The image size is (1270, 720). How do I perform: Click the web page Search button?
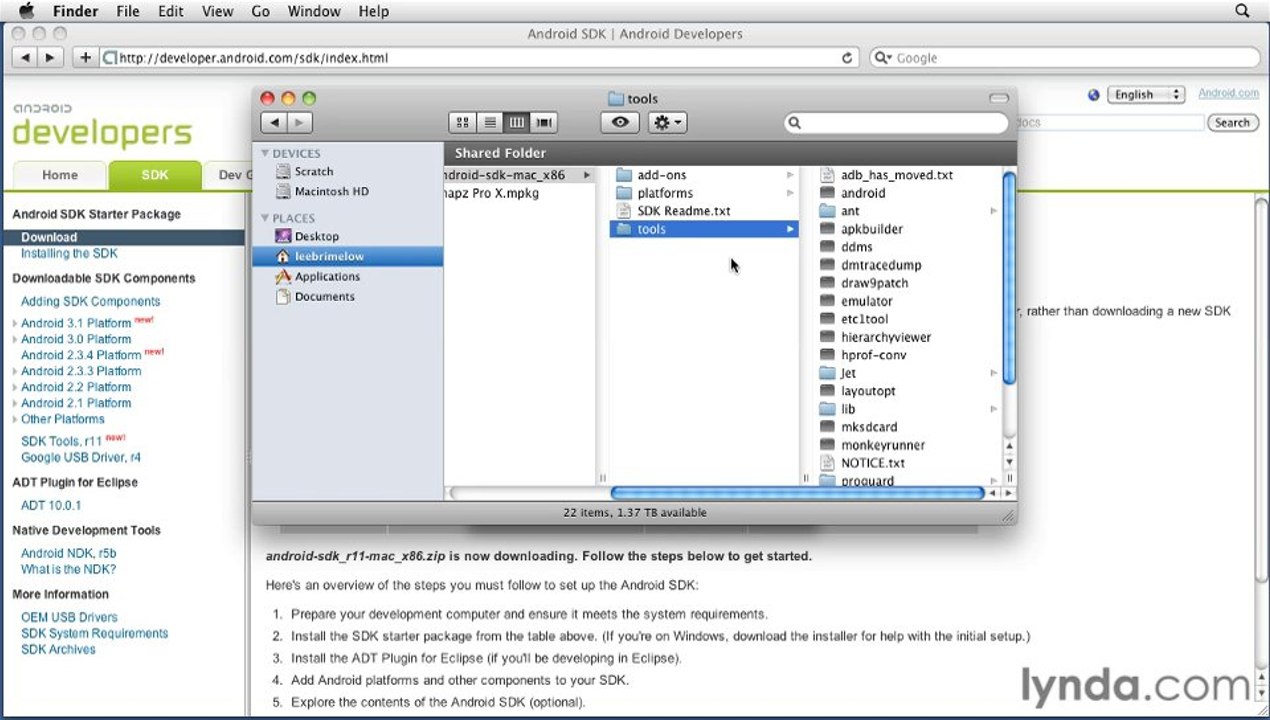(1232, 123)
